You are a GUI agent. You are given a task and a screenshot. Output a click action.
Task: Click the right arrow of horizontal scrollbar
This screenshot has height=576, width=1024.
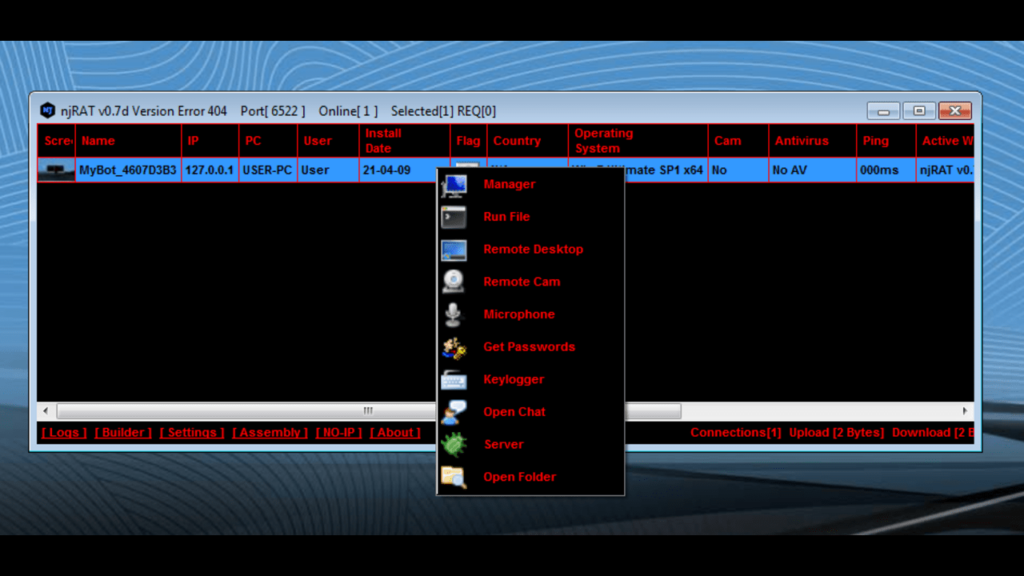click(965, 411)
